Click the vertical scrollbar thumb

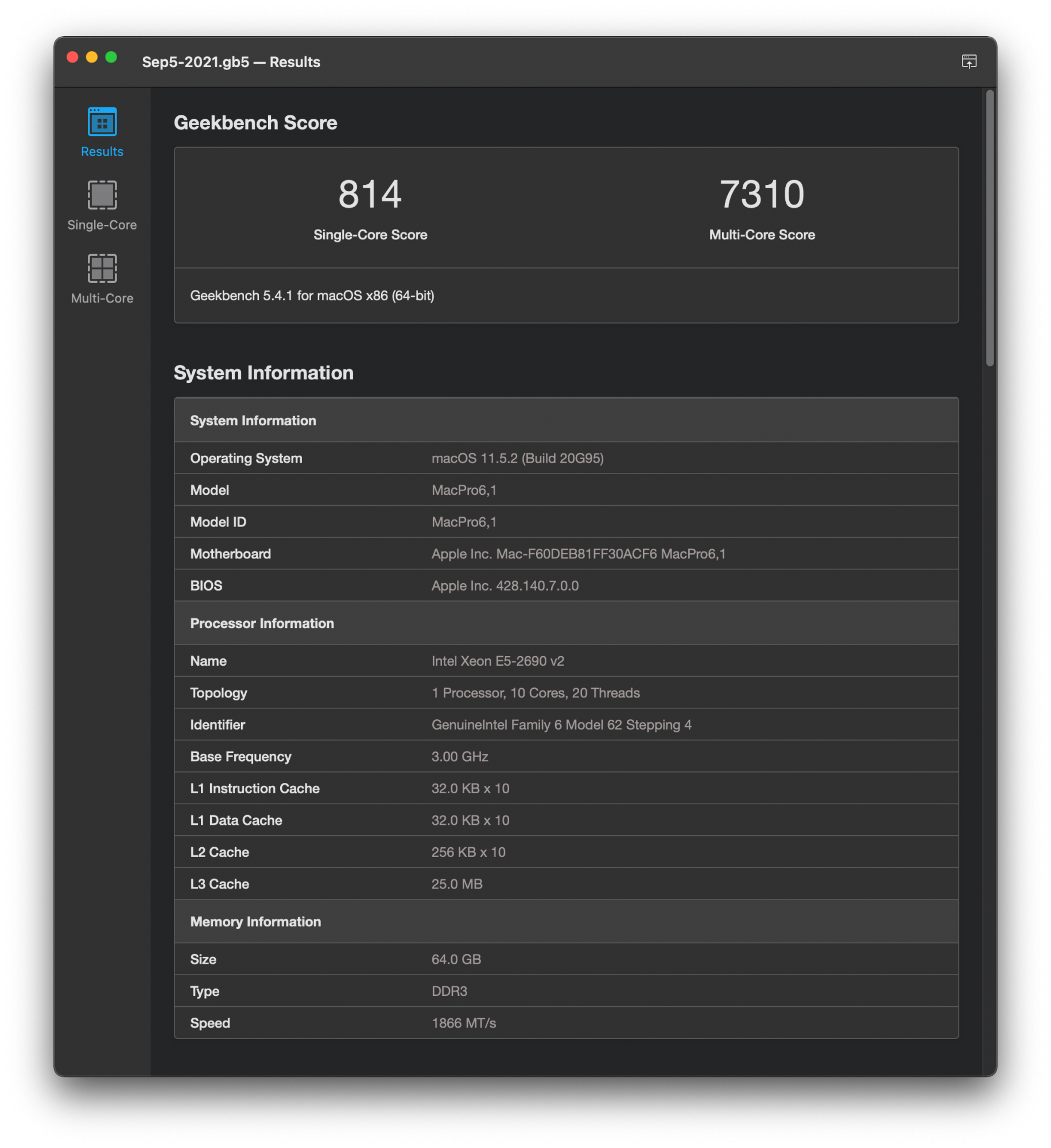tap(990, 227)
